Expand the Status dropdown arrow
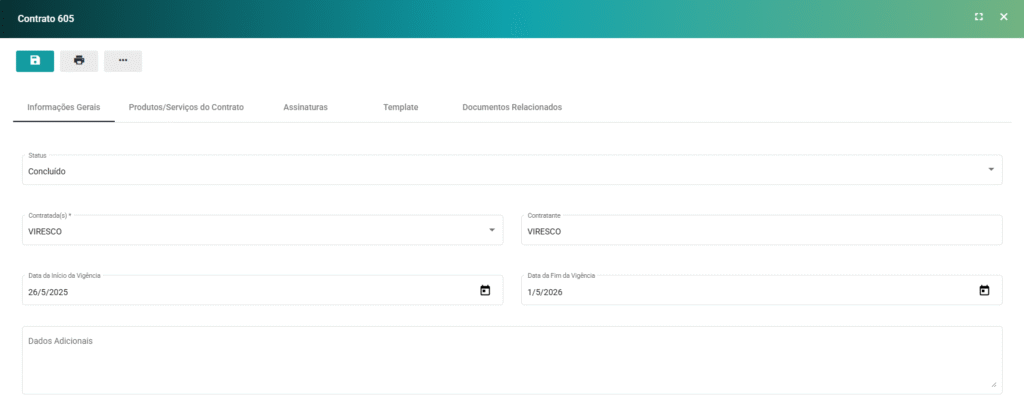The height and width of the screenshot is (401, 1024). click(991, 170)
